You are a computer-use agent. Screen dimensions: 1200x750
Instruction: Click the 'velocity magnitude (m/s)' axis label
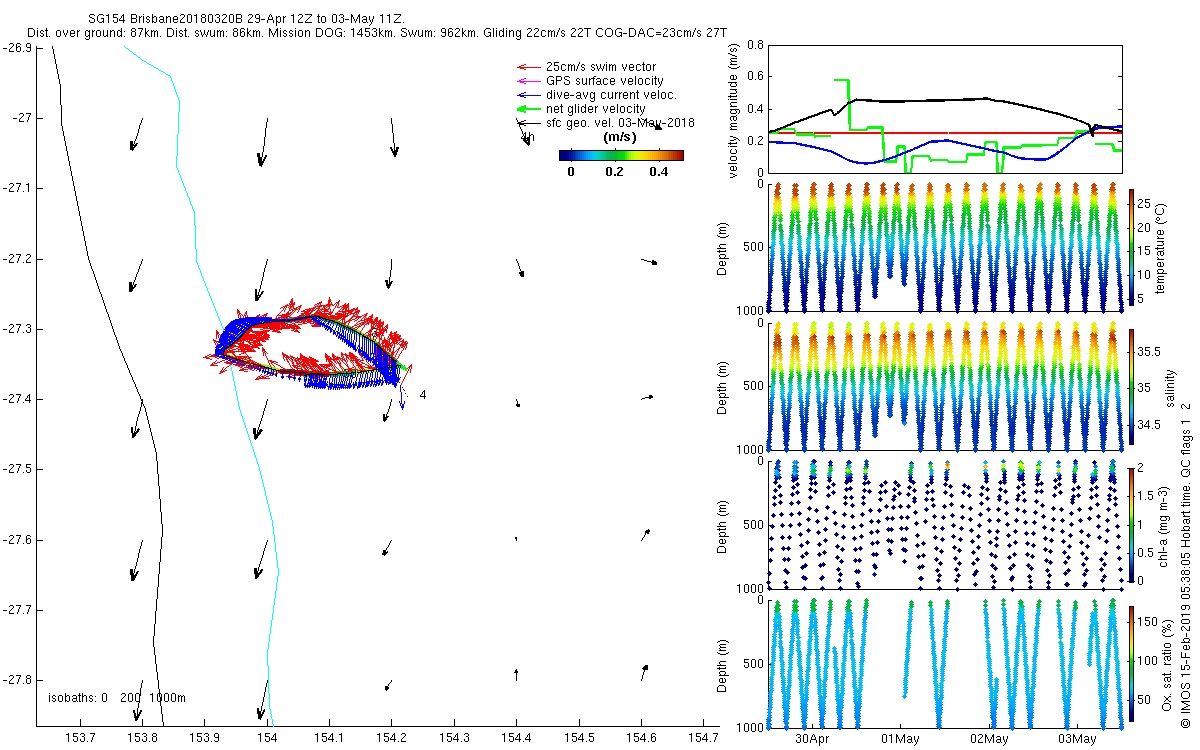[735, 110]
